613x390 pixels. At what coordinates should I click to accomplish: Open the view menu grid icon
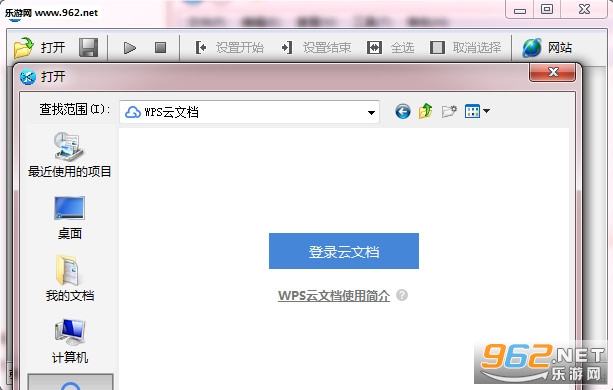pyautogui.click(x=477, y=111)
